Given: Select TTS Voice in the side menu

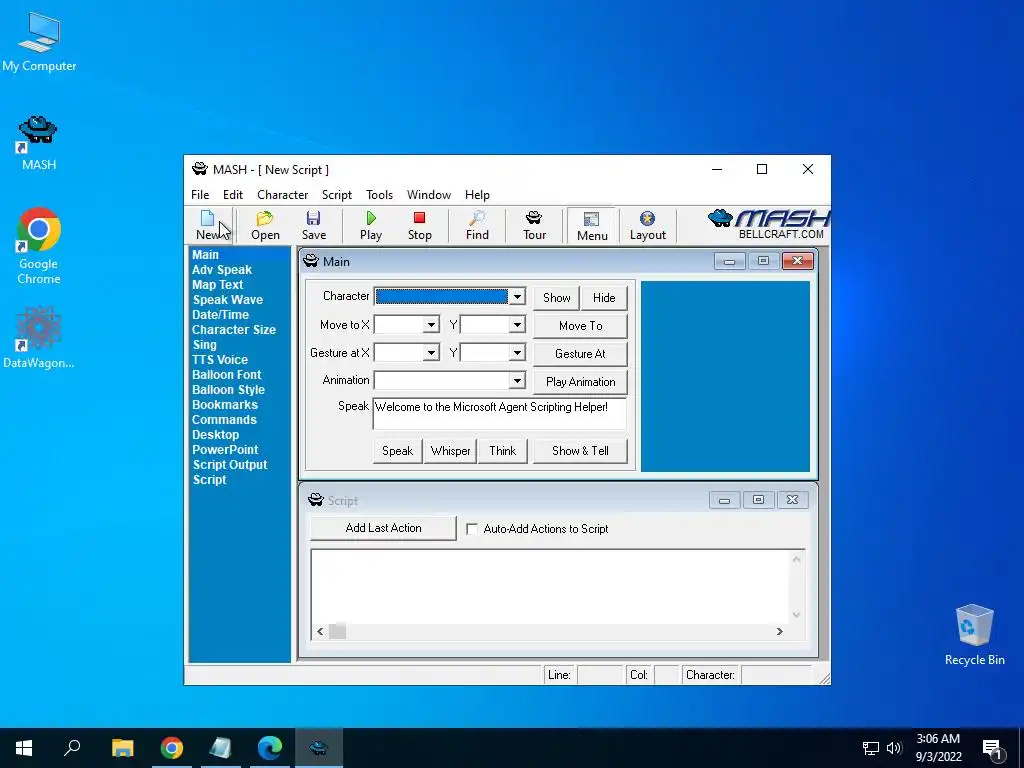Looking at the screenshot, I should pyautogui.click(x=219, y=360).
